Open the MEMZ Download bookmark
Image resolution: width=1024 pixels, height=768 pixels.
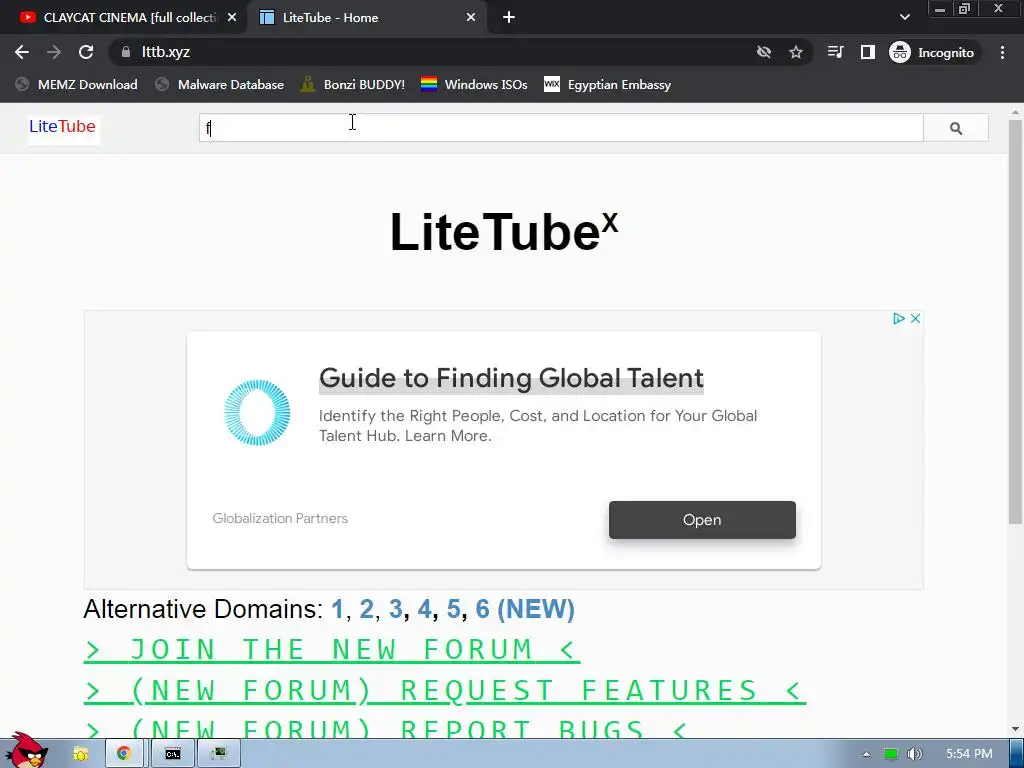pos(76,84)
